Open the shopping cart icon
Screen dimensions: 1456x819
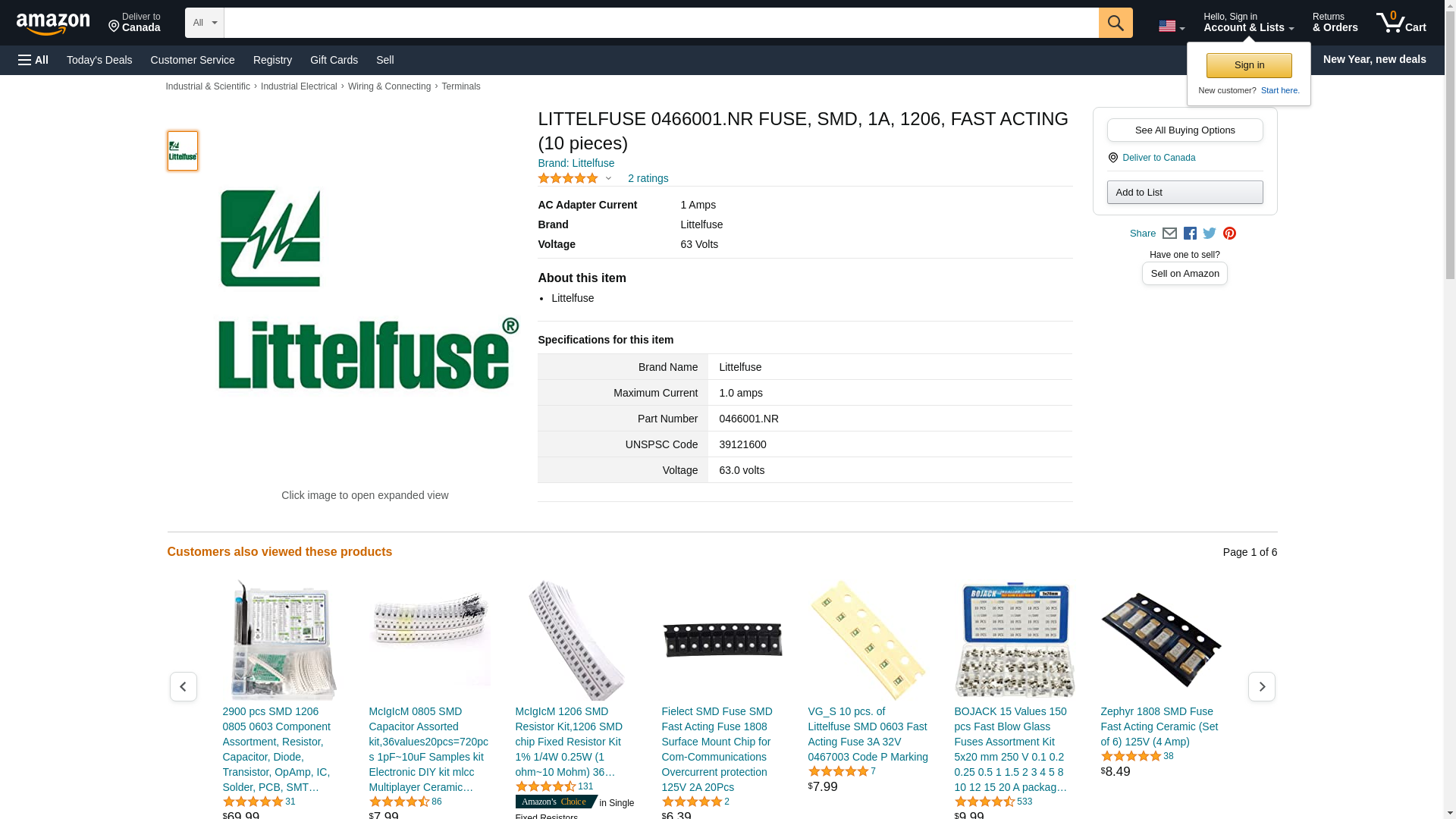[1401, 23]
